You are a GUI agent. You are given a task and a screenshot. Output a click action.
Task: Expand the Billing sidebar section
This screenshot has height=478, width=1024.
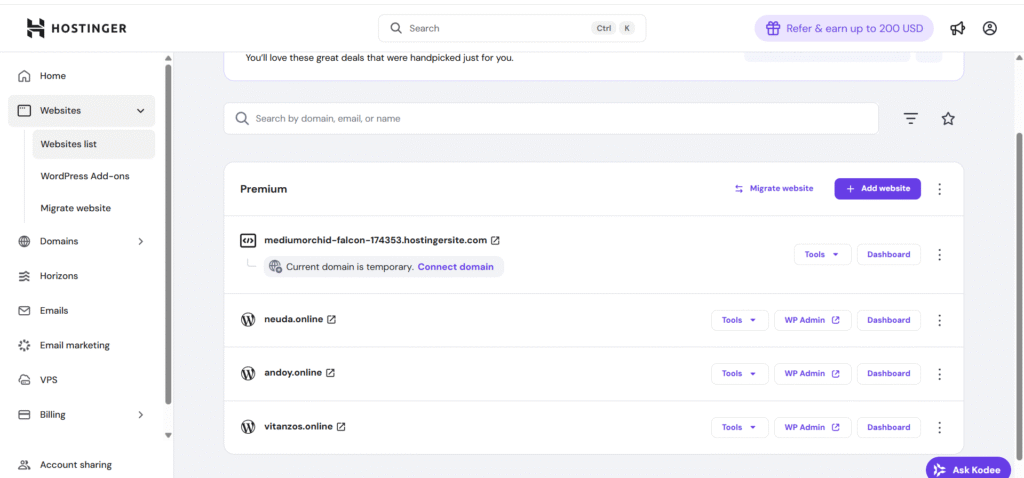click(141, 415)
